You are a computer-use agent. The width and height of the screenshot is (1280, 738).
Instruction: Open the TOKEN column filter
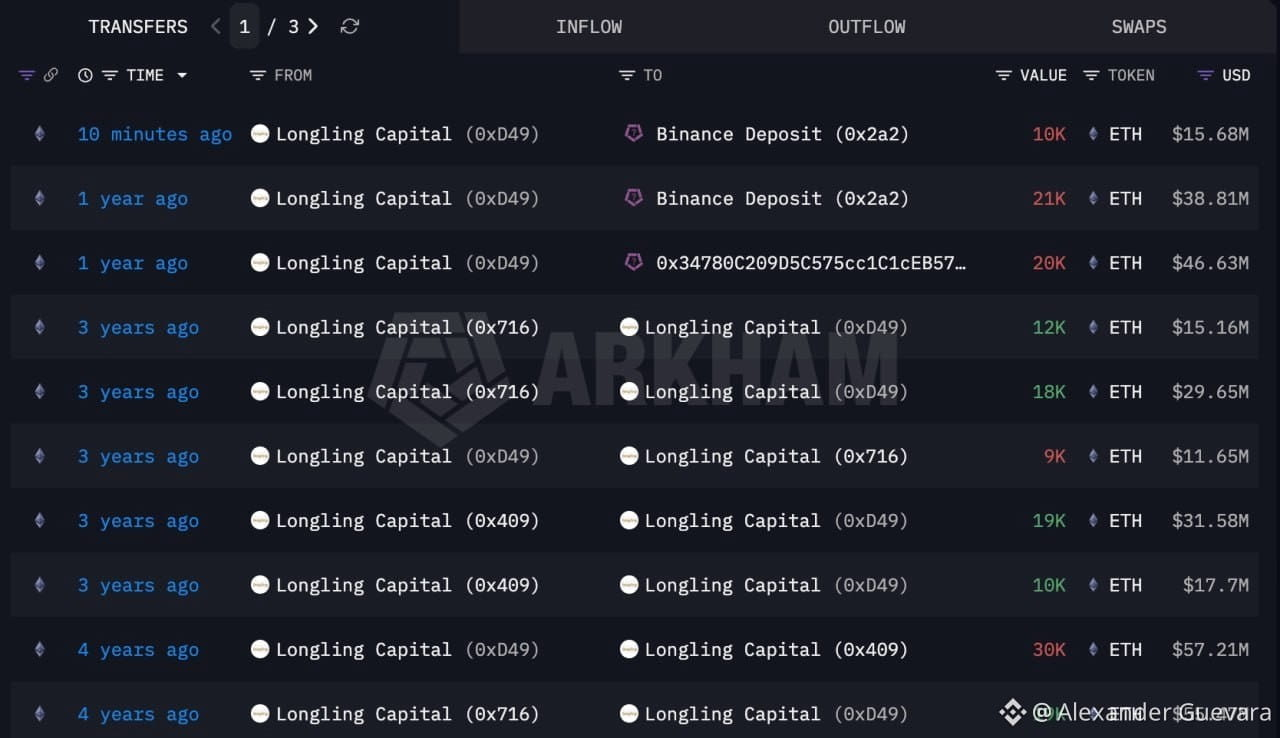(x=1092, y=75)
